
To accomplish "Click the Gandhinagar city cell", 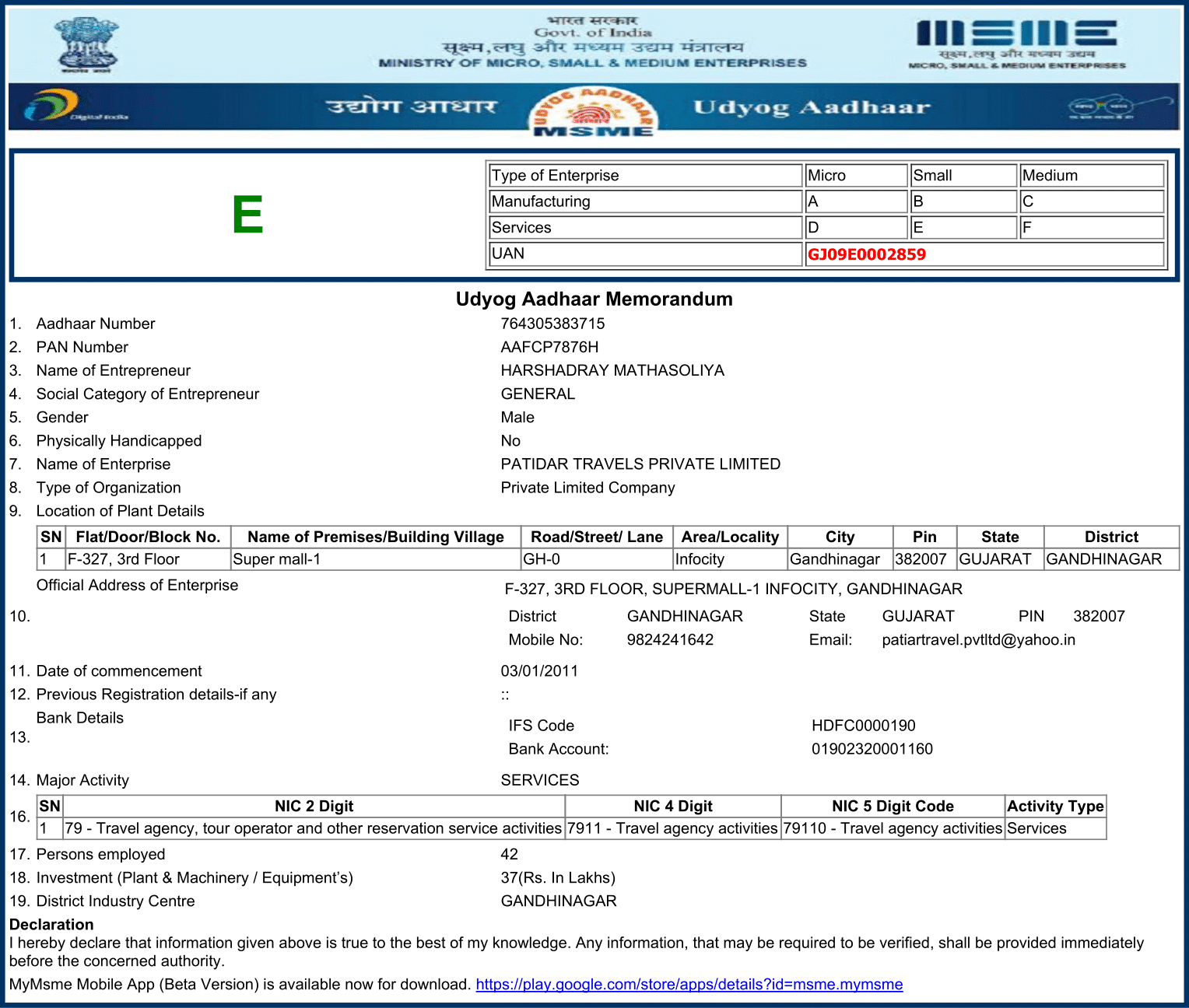I will [840, 559].
